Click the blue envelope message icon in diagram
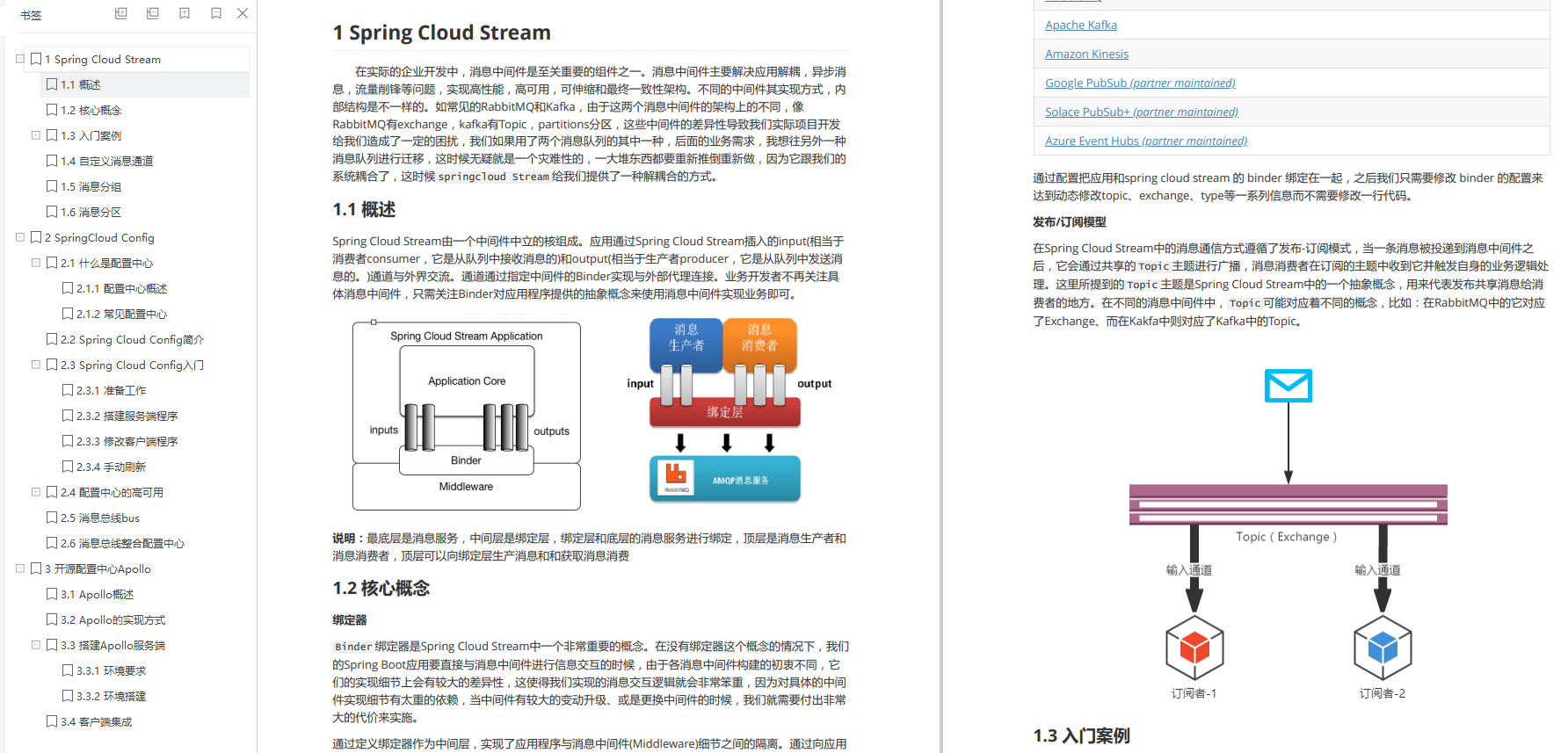 [1289, 386]
